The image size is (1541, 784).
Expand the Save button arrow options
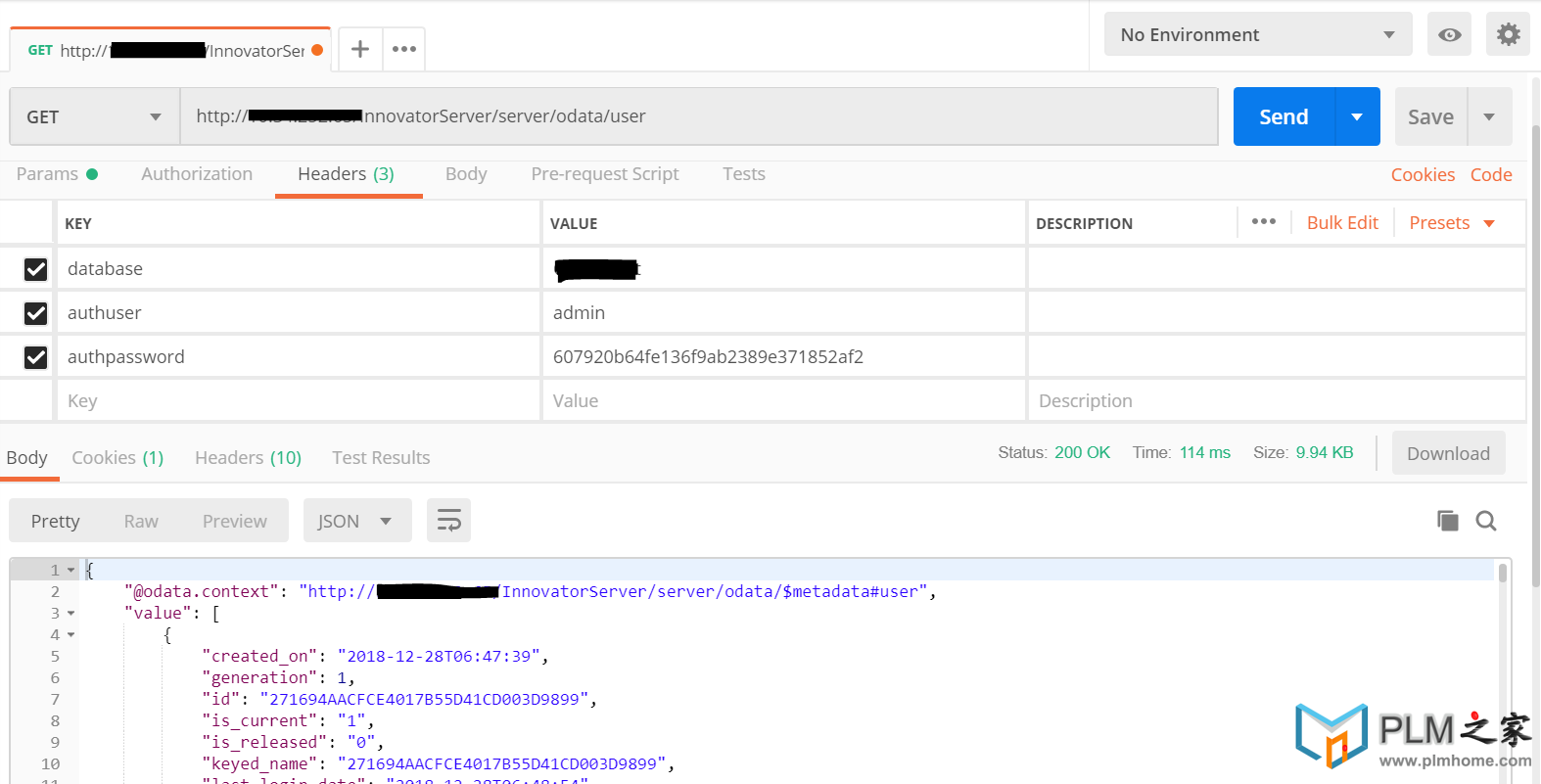point(1489,116)
